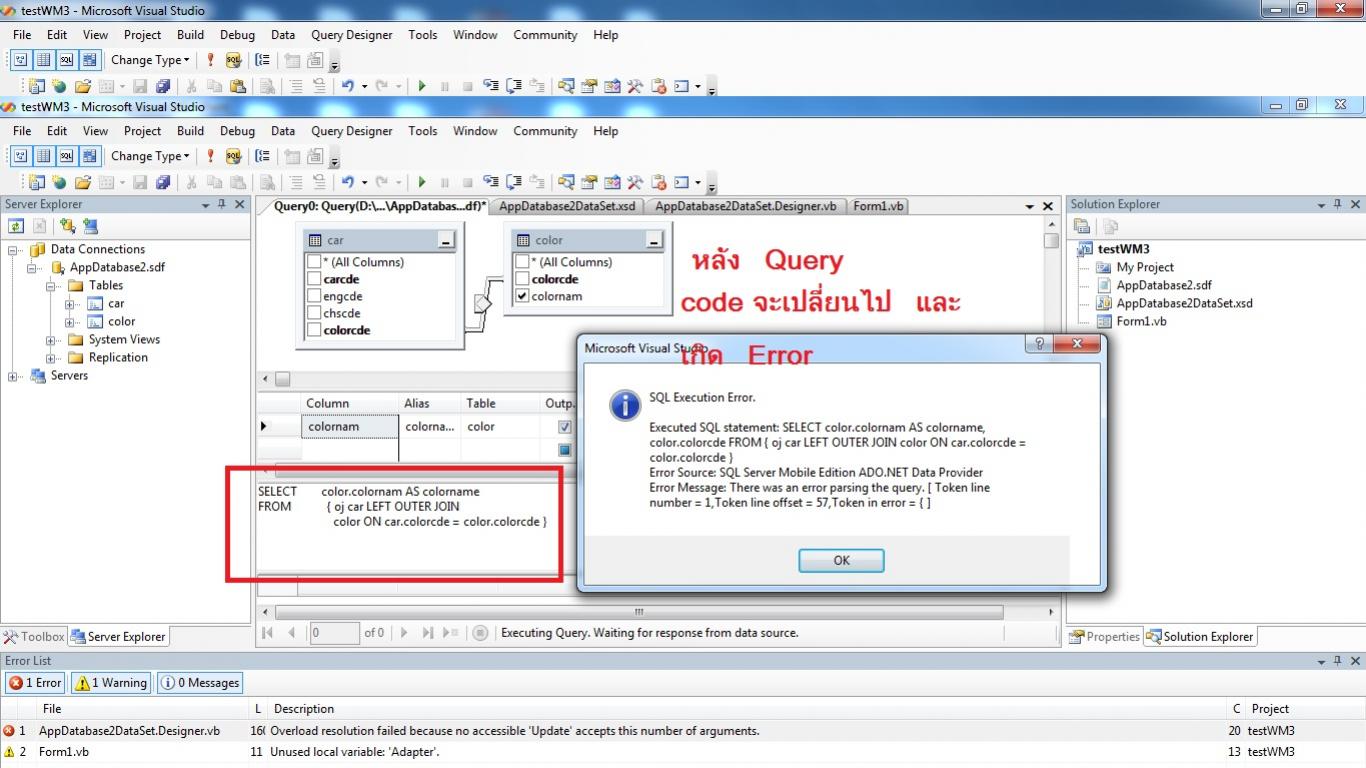The height and width of the screenshot is (768, 1366).
Task: Switch to AppDatabase2DataSet.Designer.vb tab
Action: tap(746, 206)
